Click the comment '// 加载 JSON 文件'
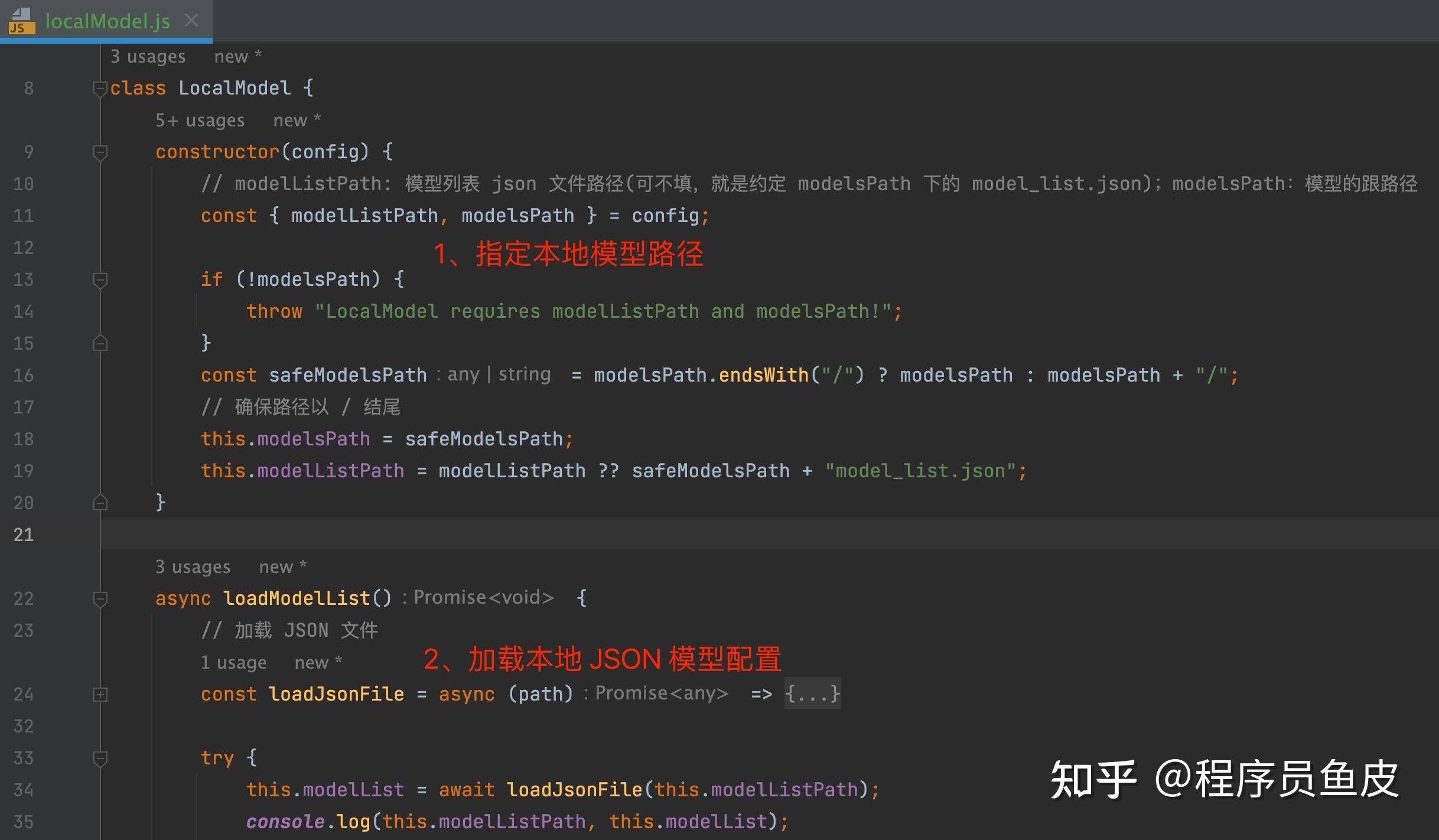This screenshot has width=1439, height=840. click(289, 631)
